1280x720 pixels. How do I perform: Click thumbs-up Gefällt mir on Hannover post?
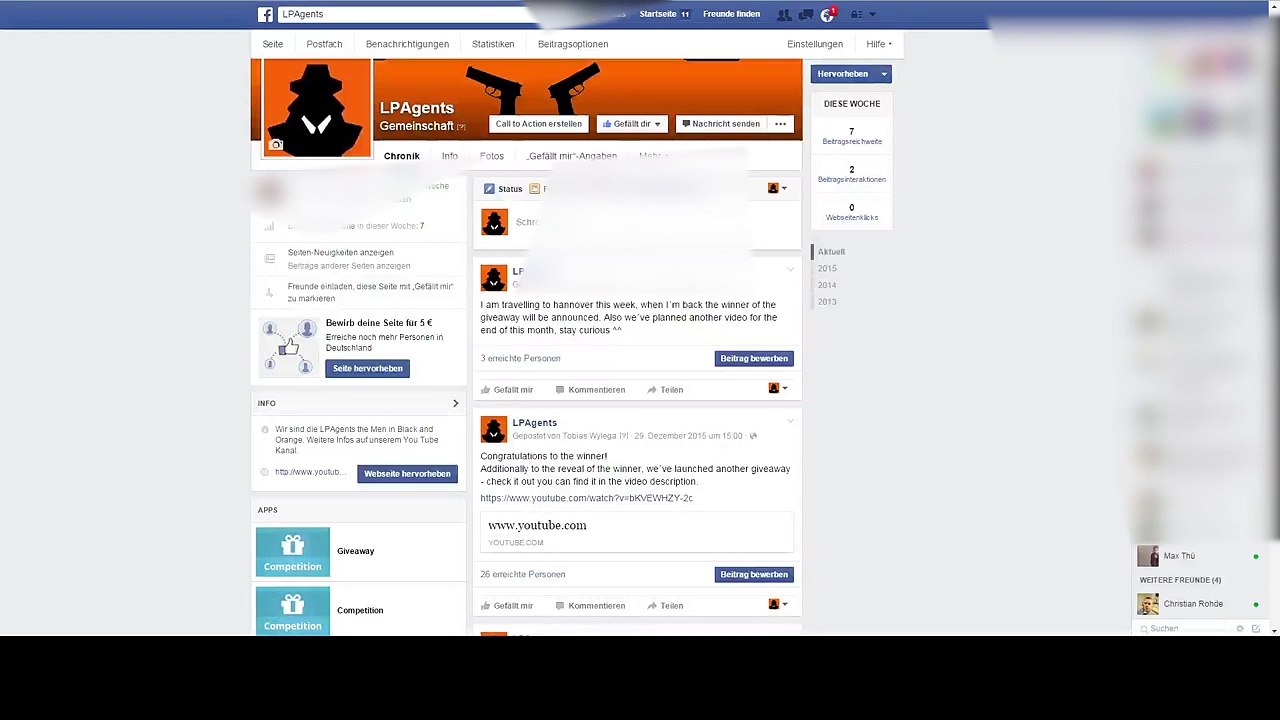507,390
